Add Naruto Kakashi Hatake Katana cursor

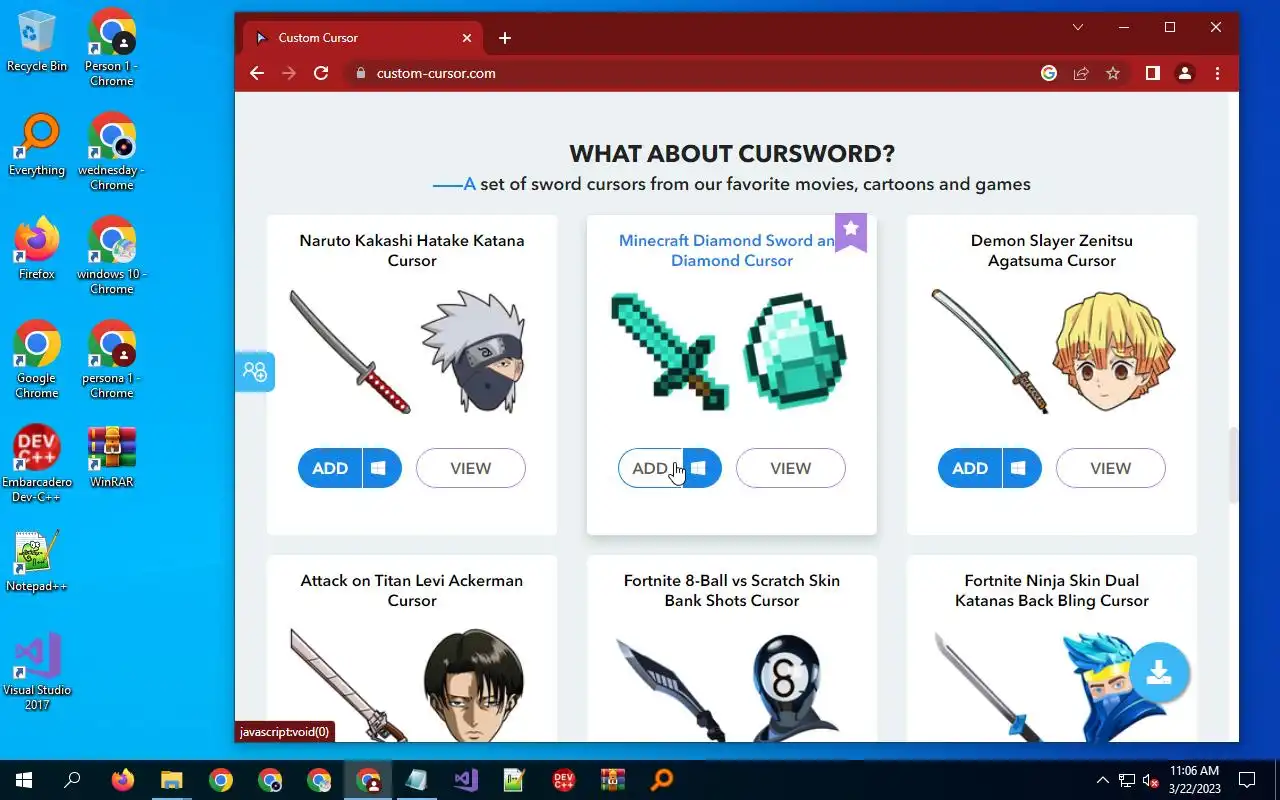pyautogui.click(x=330, y=468)
